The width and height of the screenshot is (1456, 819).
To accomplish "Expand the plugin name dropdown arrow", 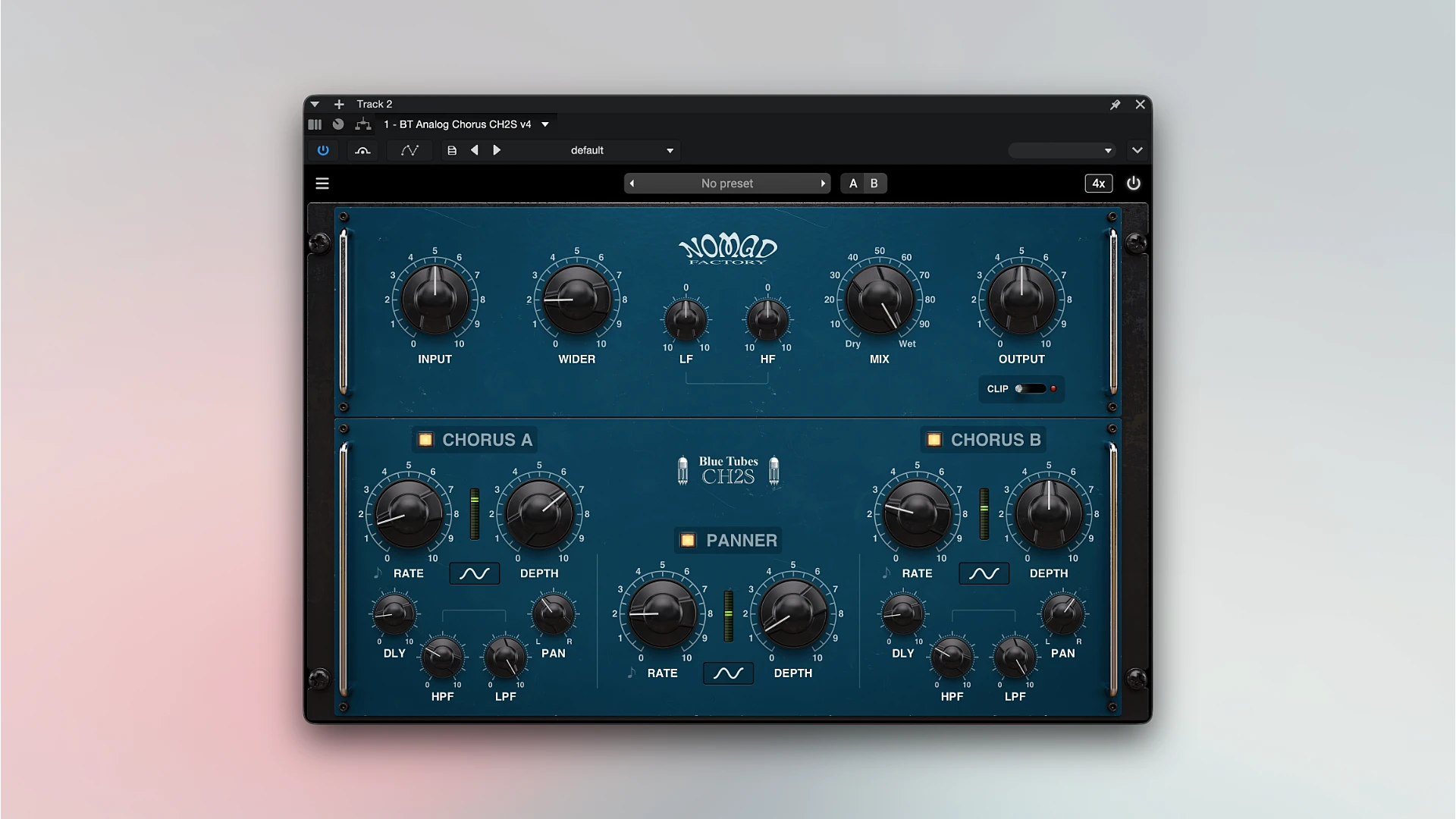I will (545, 124).
